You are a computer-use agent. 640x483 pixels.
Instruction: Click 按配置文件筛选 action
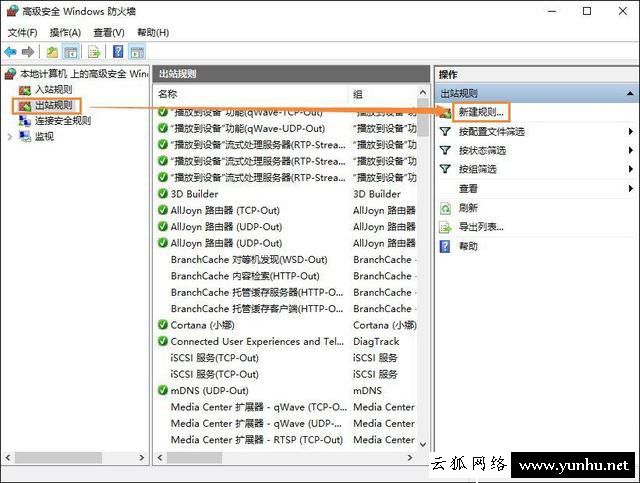[x=492, y=131]
